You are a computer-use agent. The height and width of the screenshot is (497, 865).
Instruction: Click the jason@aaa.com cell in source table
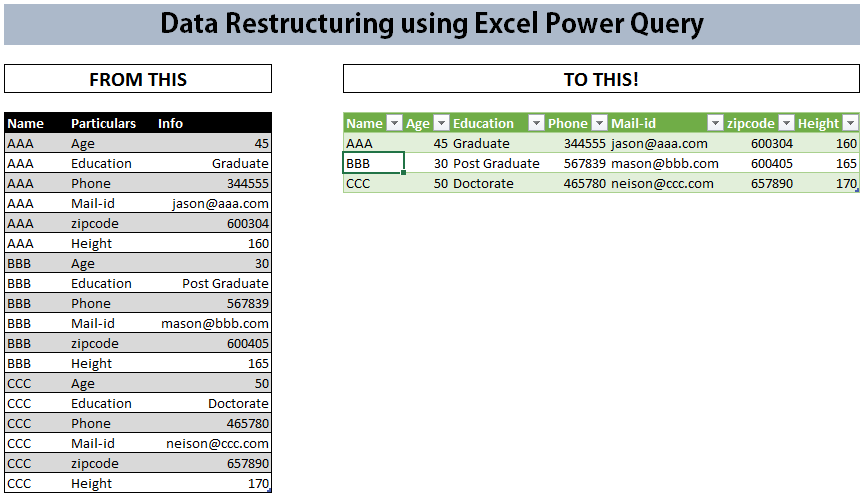click(220, 204)
